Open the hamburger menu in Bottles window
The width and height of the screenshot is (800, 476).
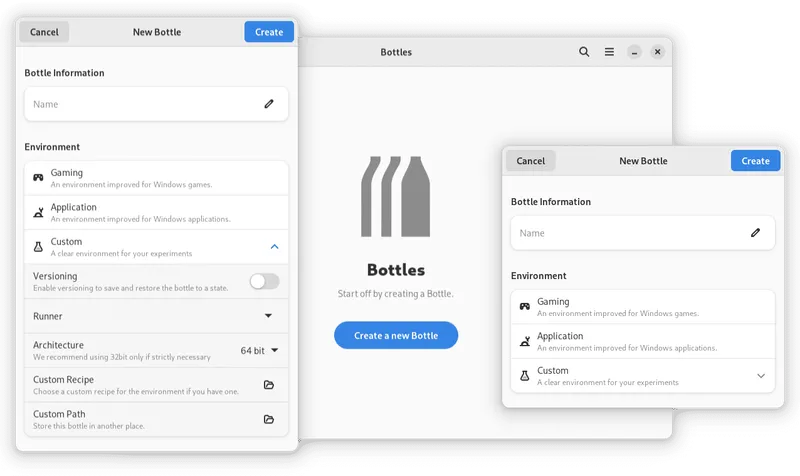pyautogui.click(x=609, y=52)
